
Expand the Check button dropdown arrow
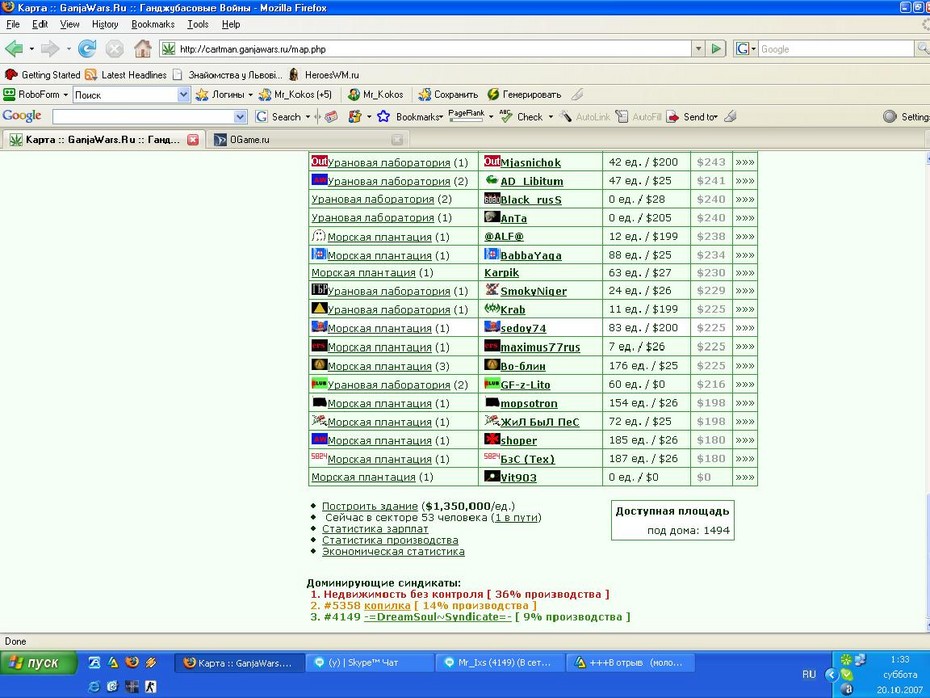click(550, 117)
